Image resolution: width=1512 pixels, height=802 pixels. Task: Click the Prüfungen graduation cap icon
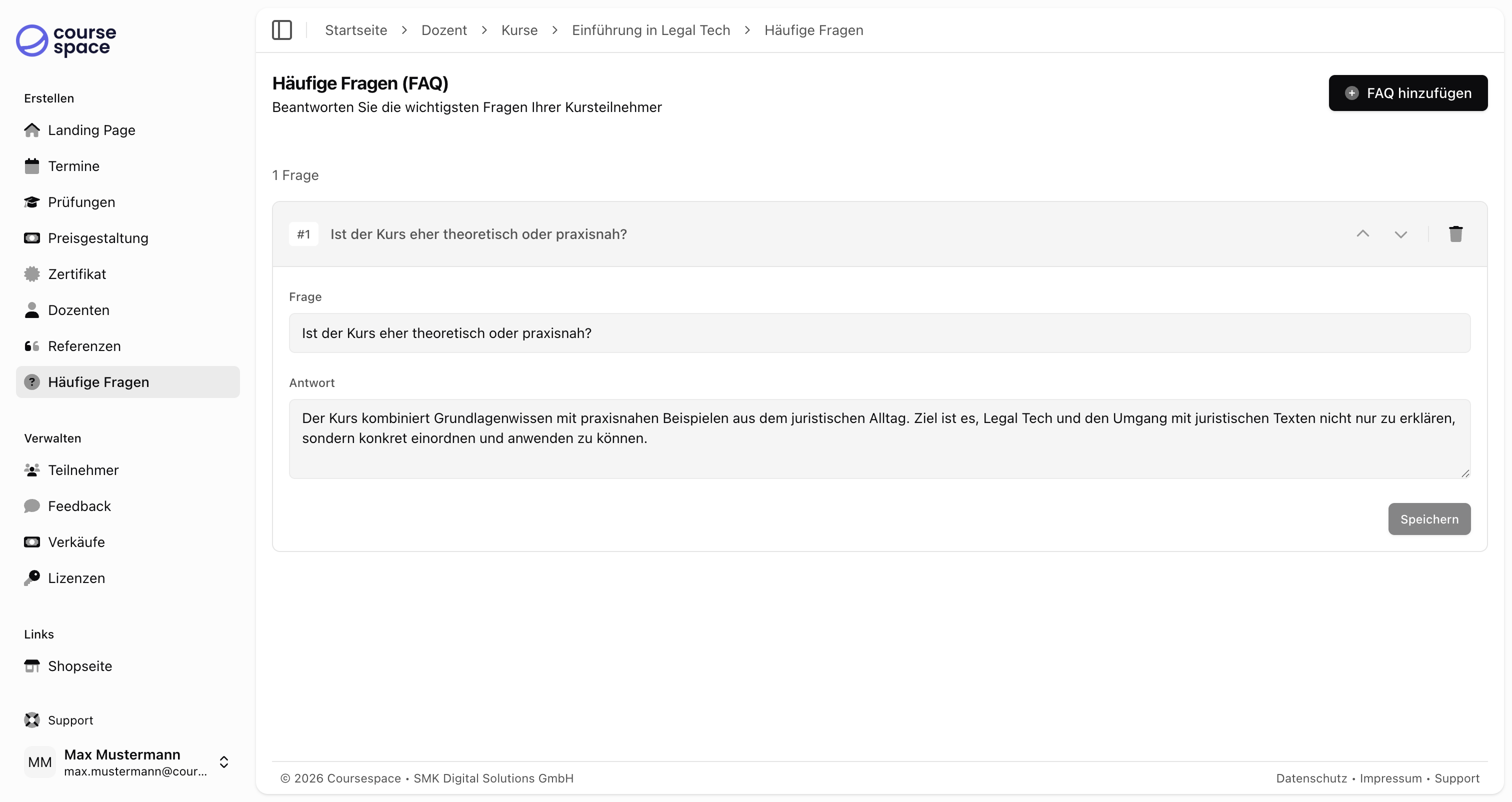click(32, 202)
